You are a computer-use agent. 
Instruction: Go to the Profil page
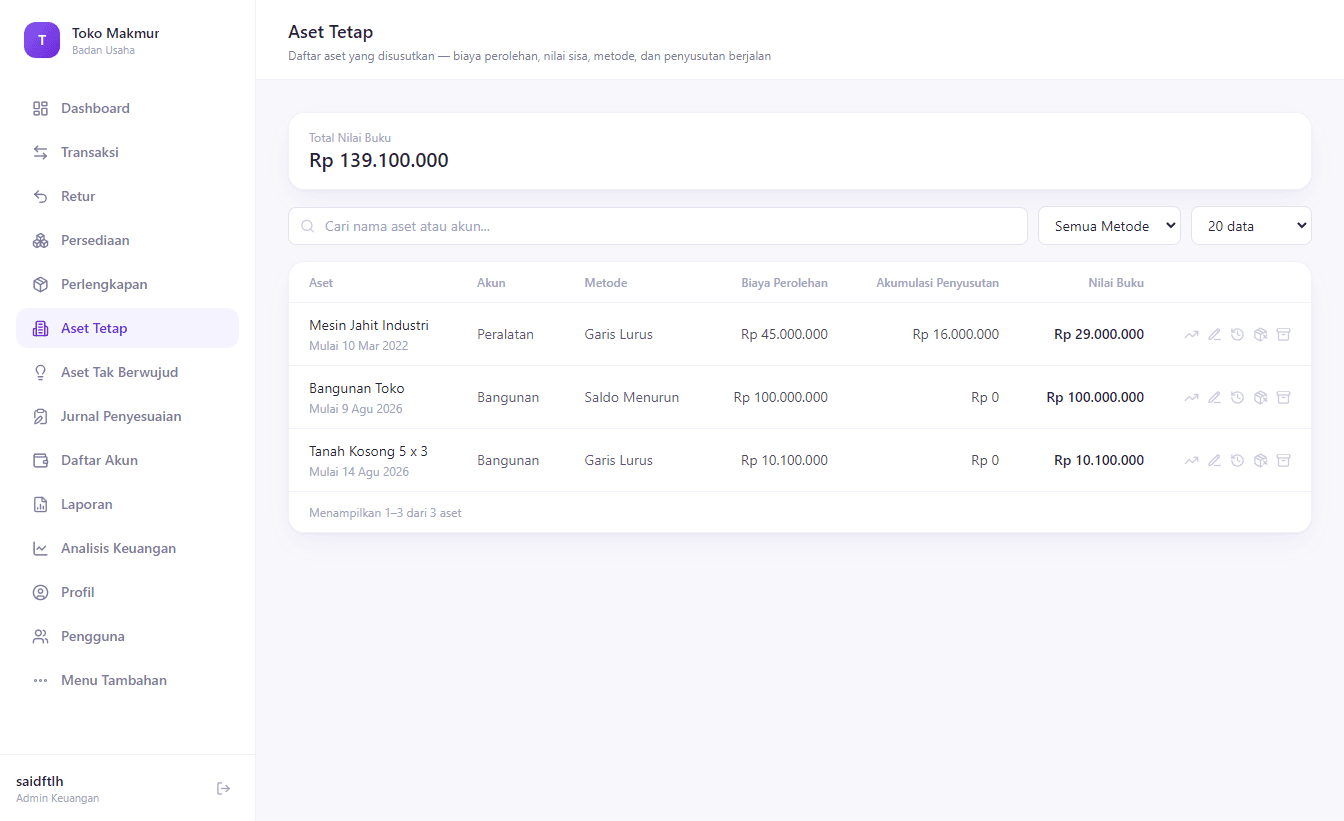[127, 592]
